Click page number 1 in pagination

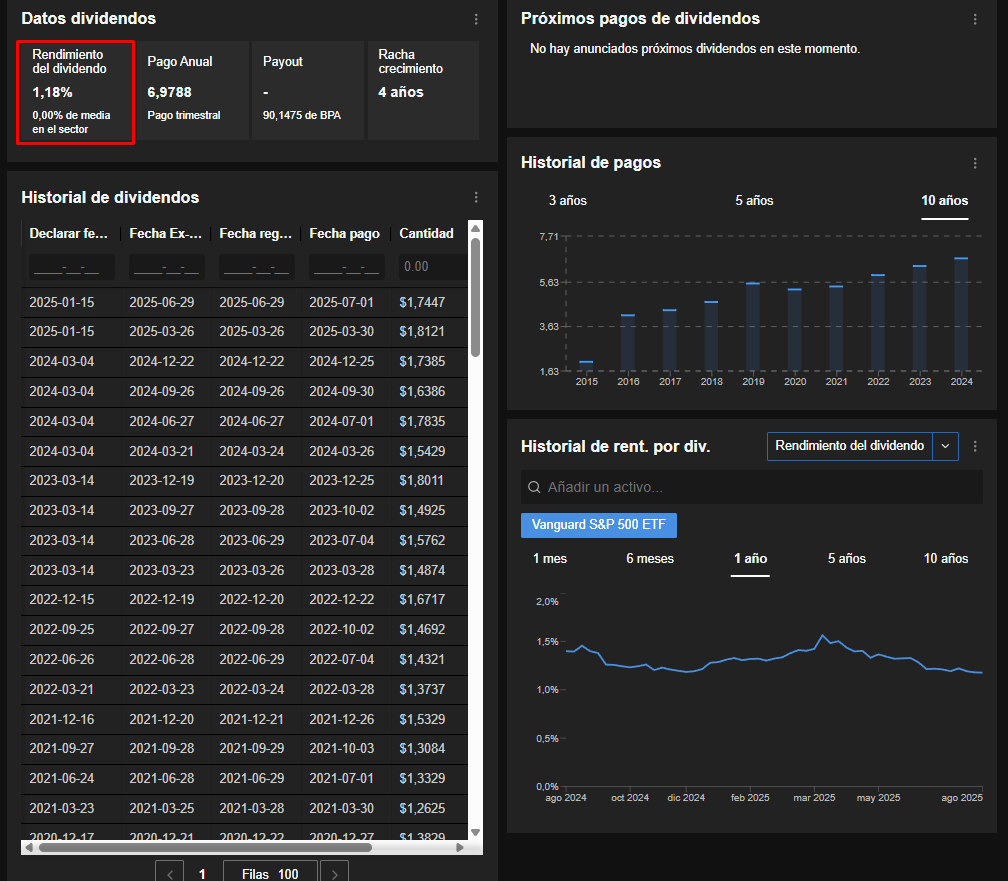point(202,873)
